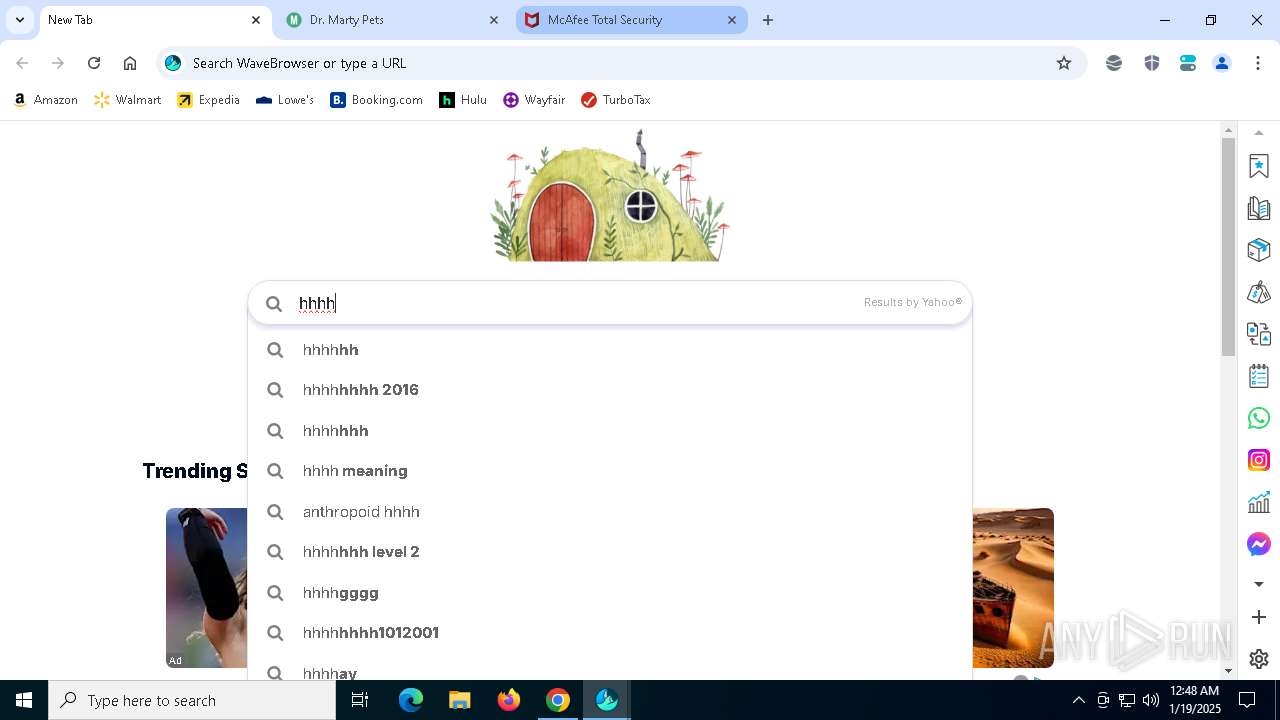Click the search magnifier icon in box
The height and width of the screenshot is (720, 1280).
pyautogui.click(x=274, y=304)
